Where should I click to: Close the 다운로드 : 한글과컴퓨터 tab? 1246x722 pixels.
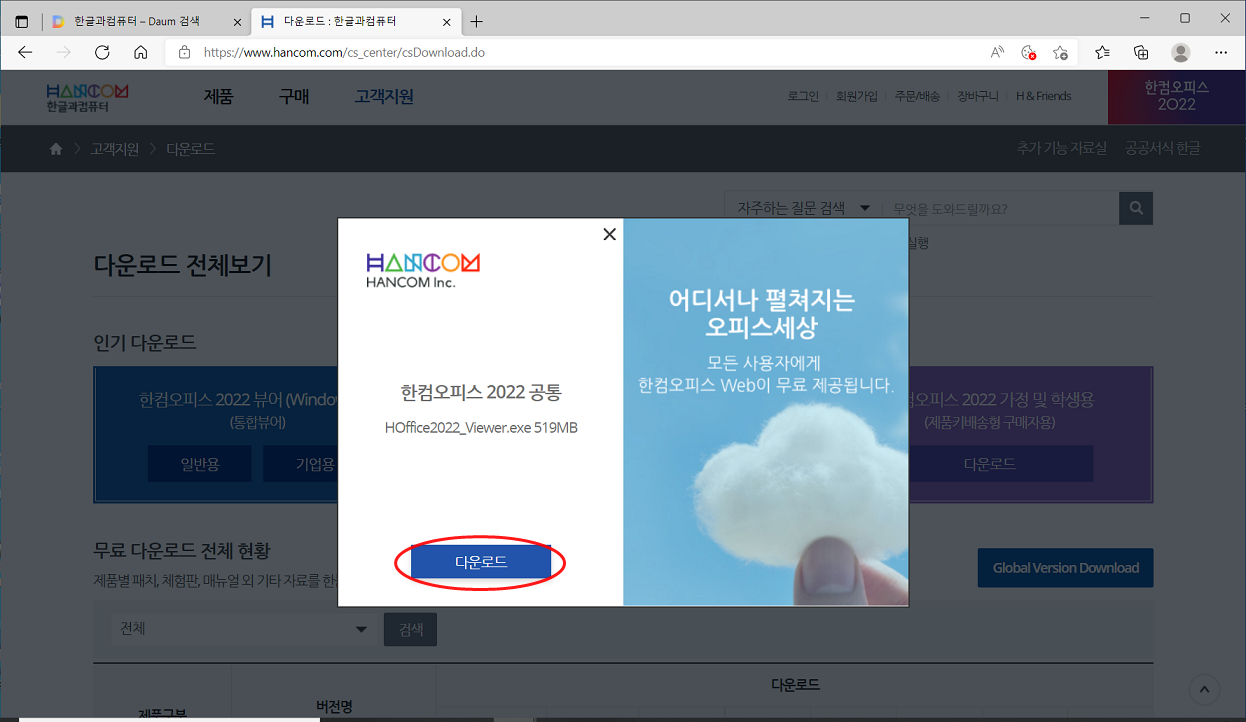447,21
